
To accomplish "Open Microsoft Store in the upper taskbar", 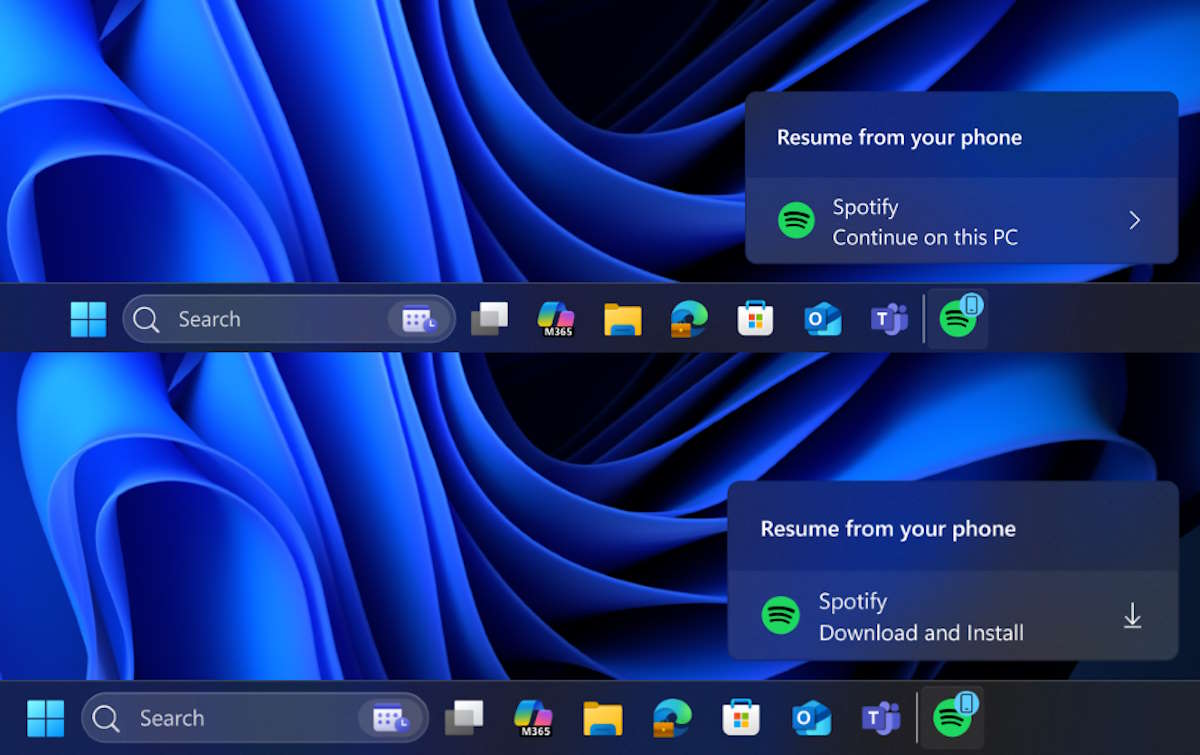I will coord(755,319).
